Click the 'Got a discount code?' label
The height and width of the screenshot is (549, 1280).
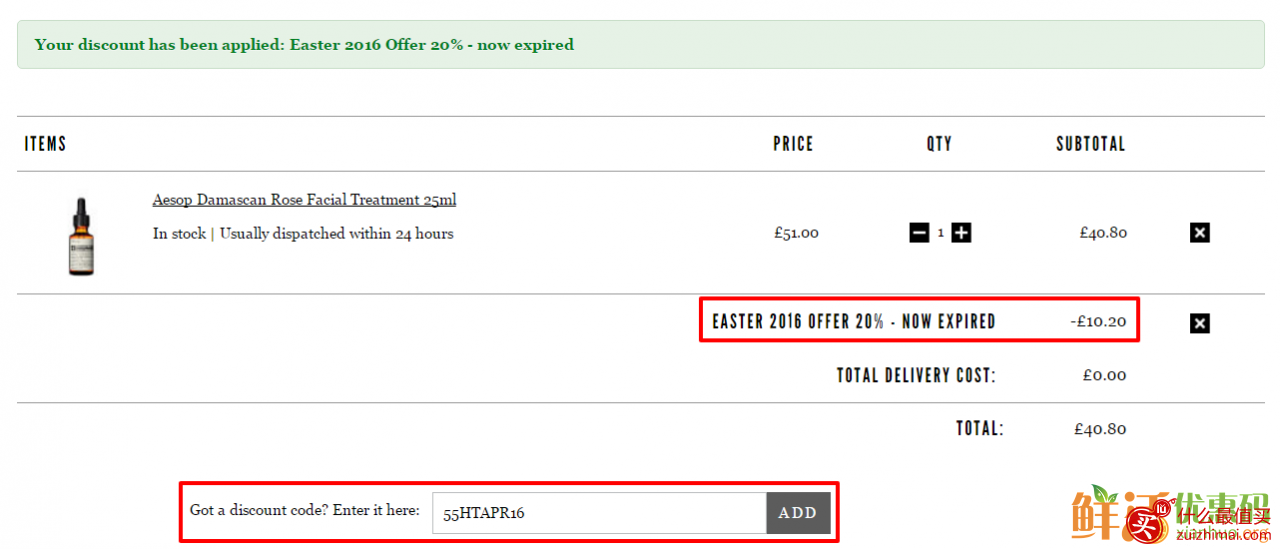[305, 510]
